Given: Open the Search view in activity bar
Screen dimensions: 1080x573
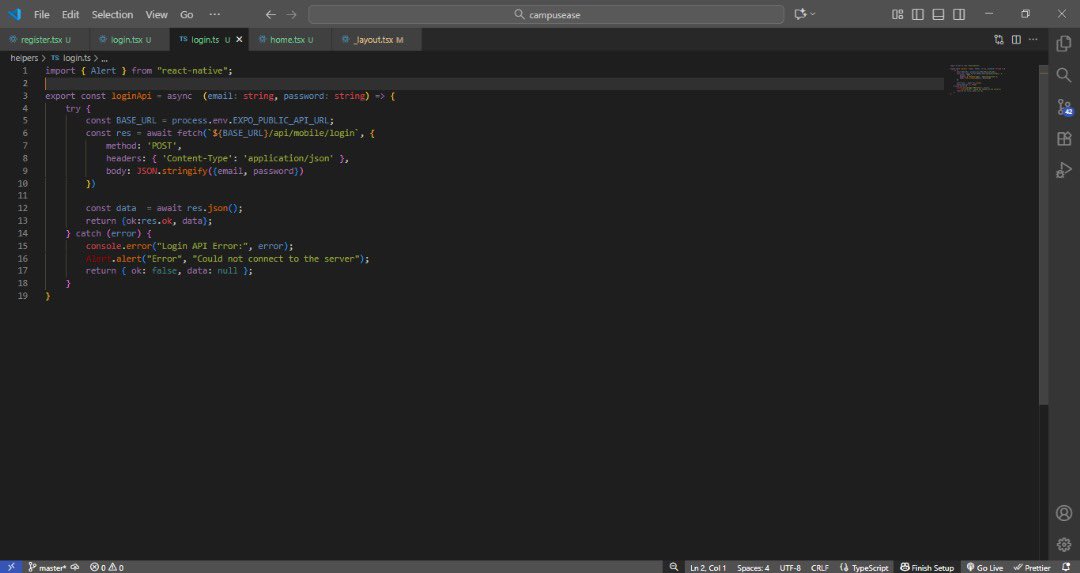Looking at the screenshot, I should (x=1063, y=75).
